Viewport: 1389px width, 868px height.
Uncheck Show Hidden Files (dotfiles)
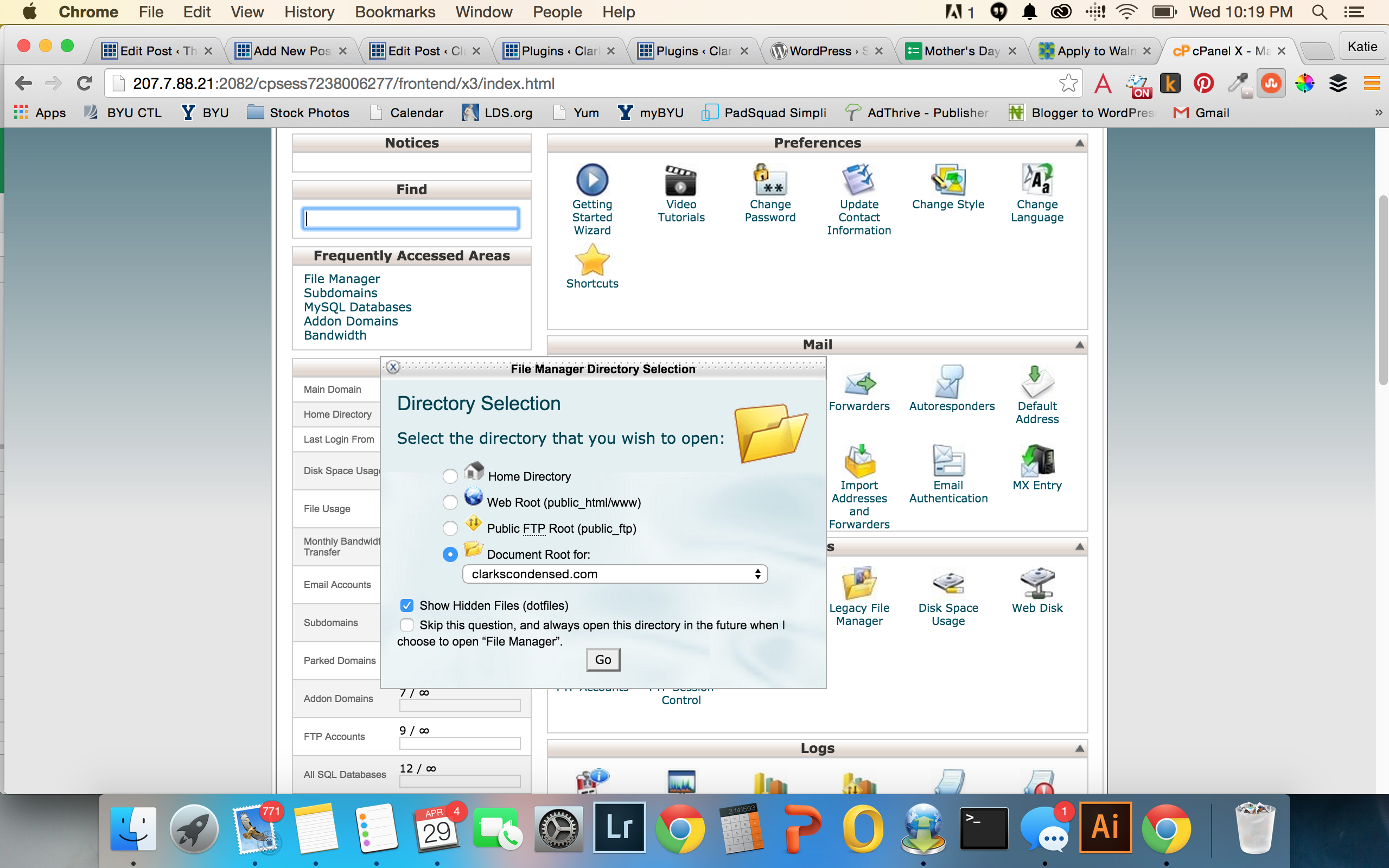tap(407, 605)
